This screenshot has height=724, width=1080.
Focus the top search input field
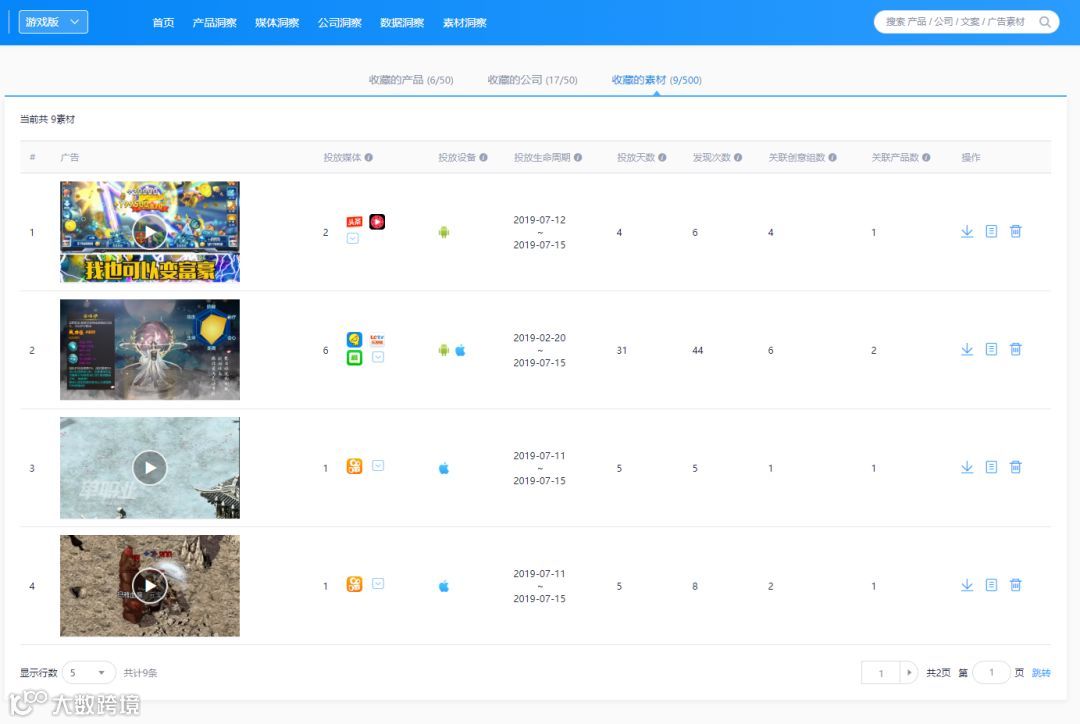pyautogui.click(x=955, y=22)
